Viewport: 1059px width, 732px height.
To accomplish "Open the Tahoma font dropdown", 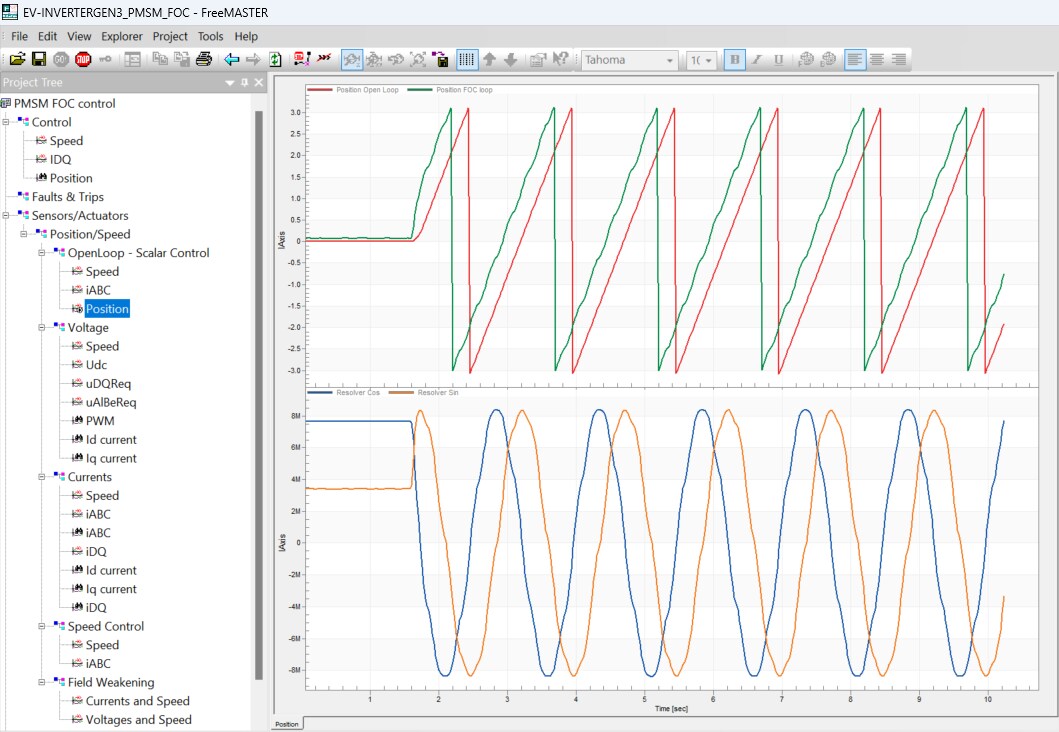I will [x=671, y=60].
